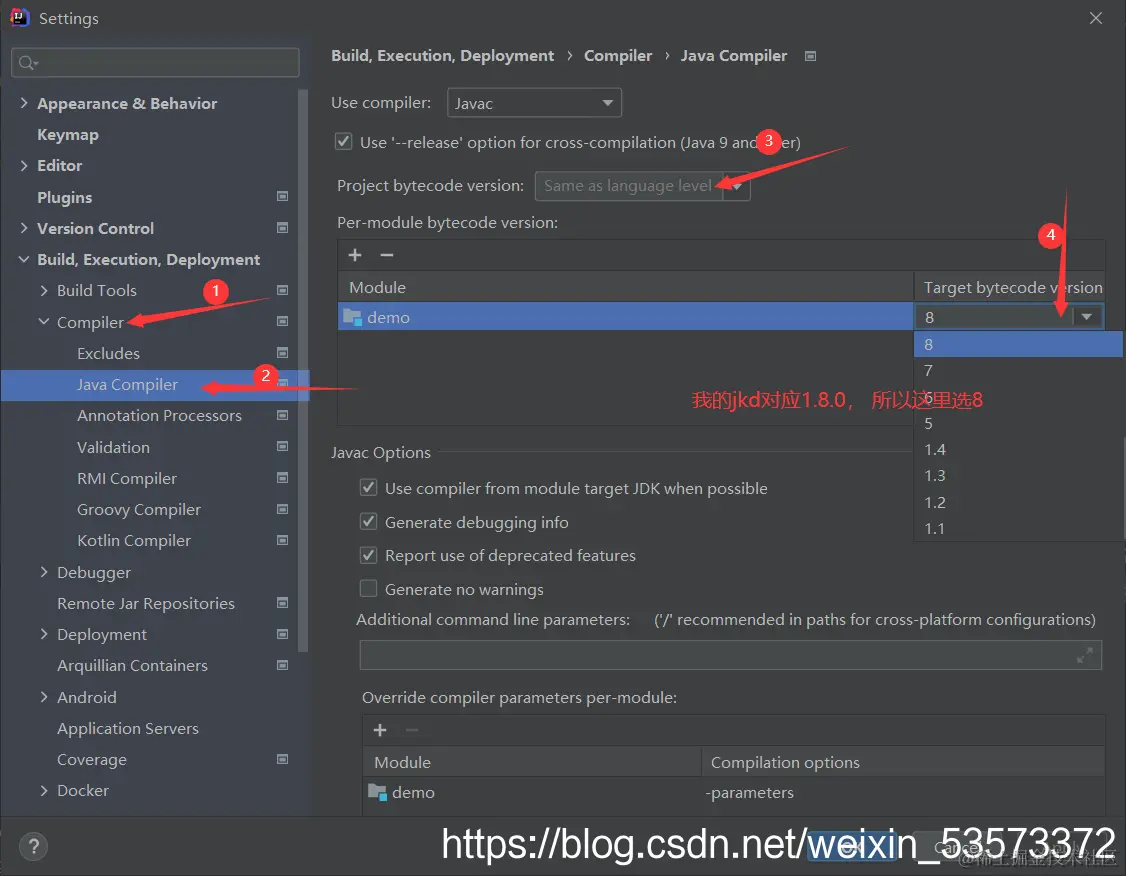1126x876 pixels.
Task: Toggle Report use of deprecated features
Action: pyautogui.click(x=368, y=555)
